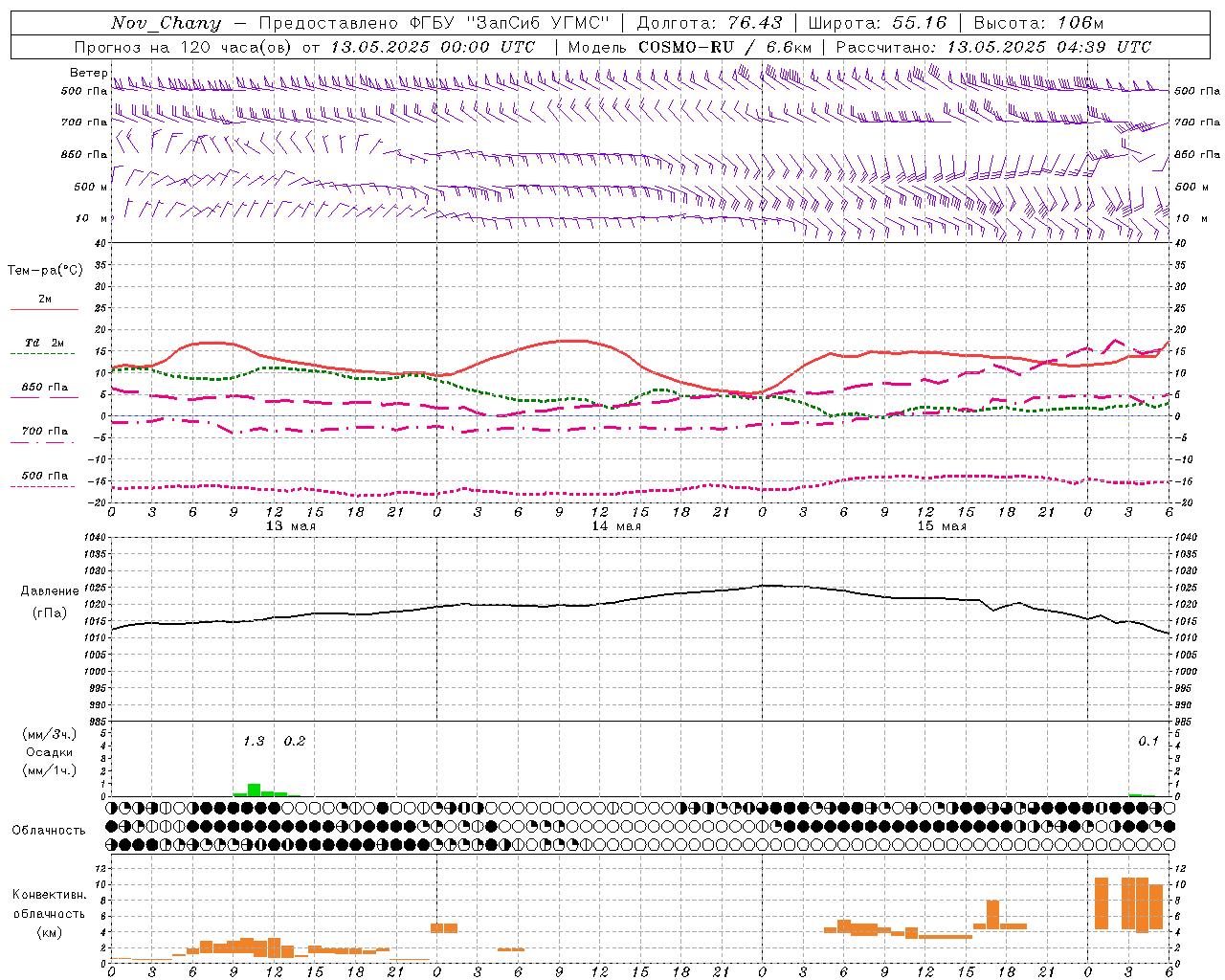Click the '0.2' precipitation amount value
This screenshot has height=980, width=1225.
[294, 741]
